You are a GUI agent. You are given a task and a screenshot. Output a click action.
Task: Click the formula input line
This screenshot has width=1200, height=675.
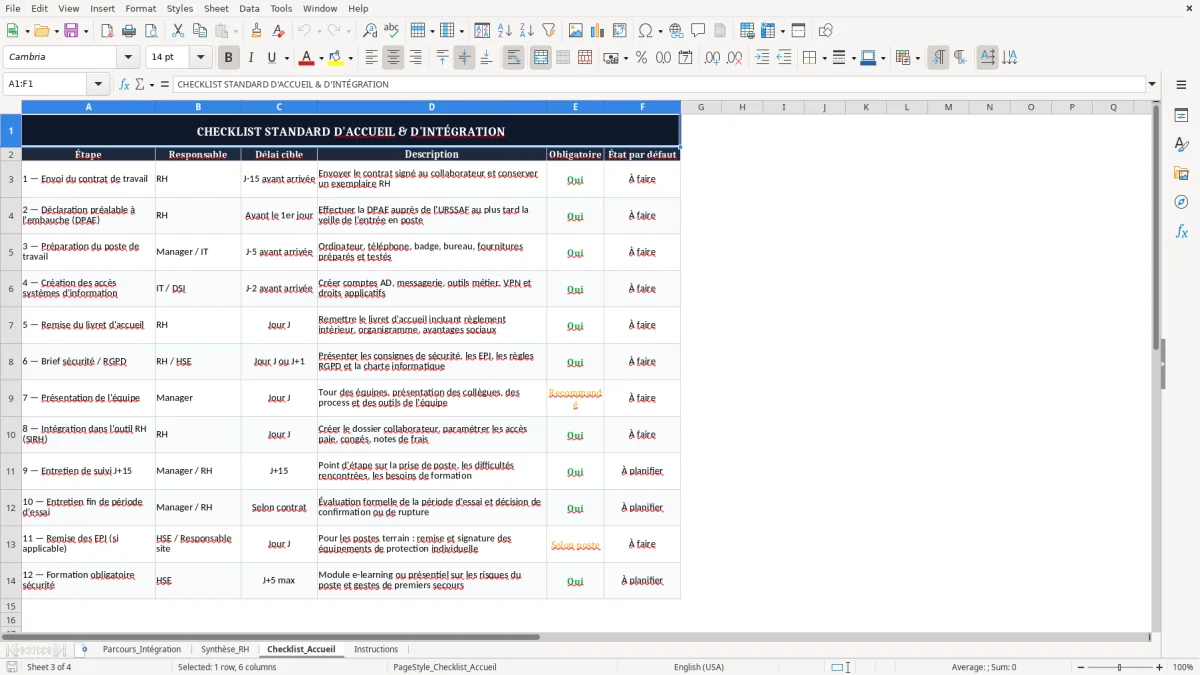[658, 84]
